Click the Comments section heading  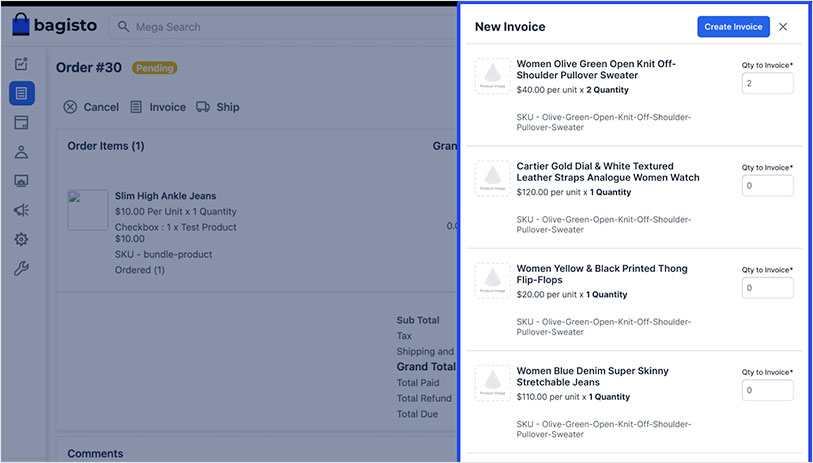pyautogui.click(x=95, y=453)
